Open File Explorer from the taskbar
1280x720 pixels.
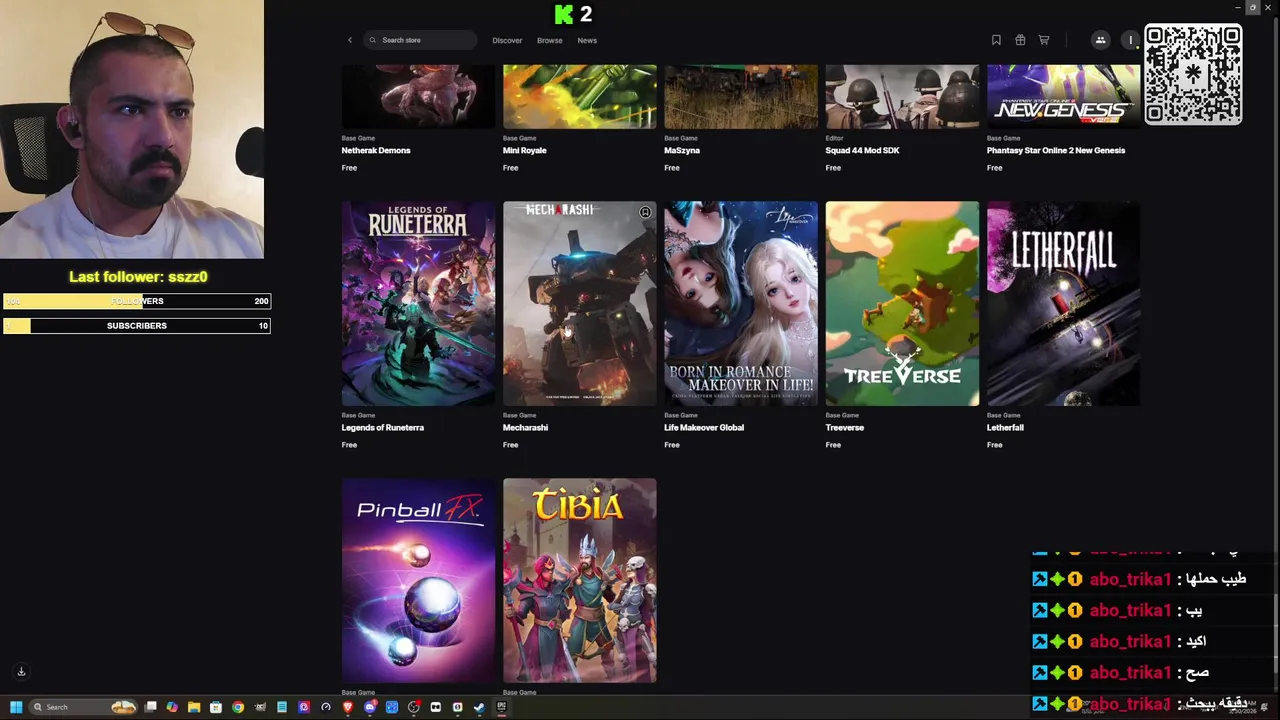pyautogui.click(x=194, y=707)
